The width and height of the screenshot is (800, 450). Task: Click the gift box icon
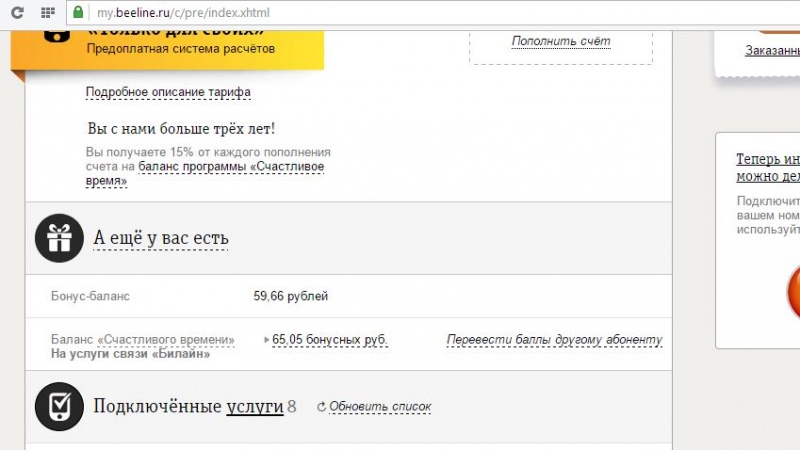pyautogui.click(x=59, y=238)
